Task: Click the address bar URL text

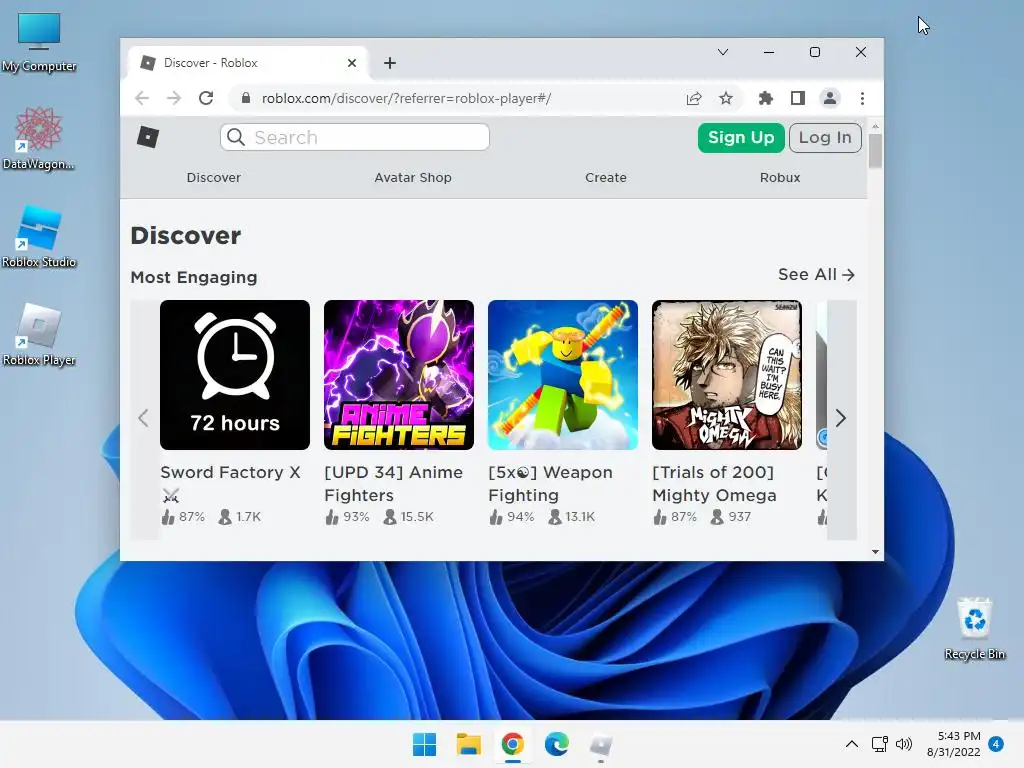Action: tap(406, 98)
